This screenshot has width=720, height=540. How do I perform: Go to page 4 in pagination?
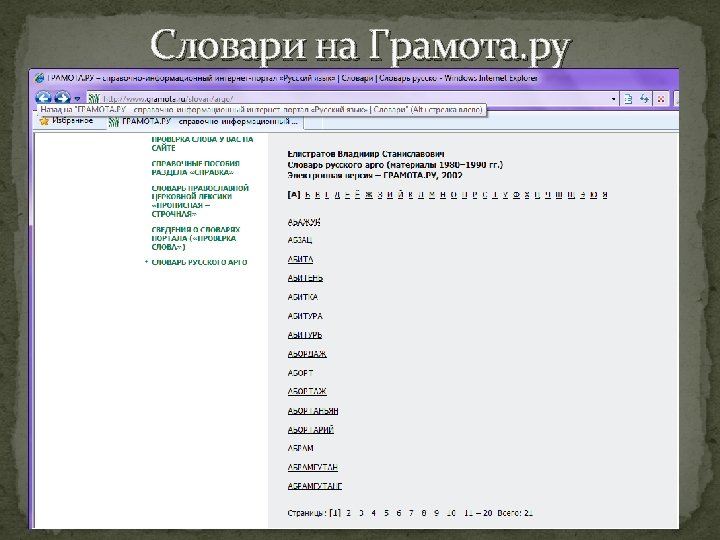coord(374,513)
